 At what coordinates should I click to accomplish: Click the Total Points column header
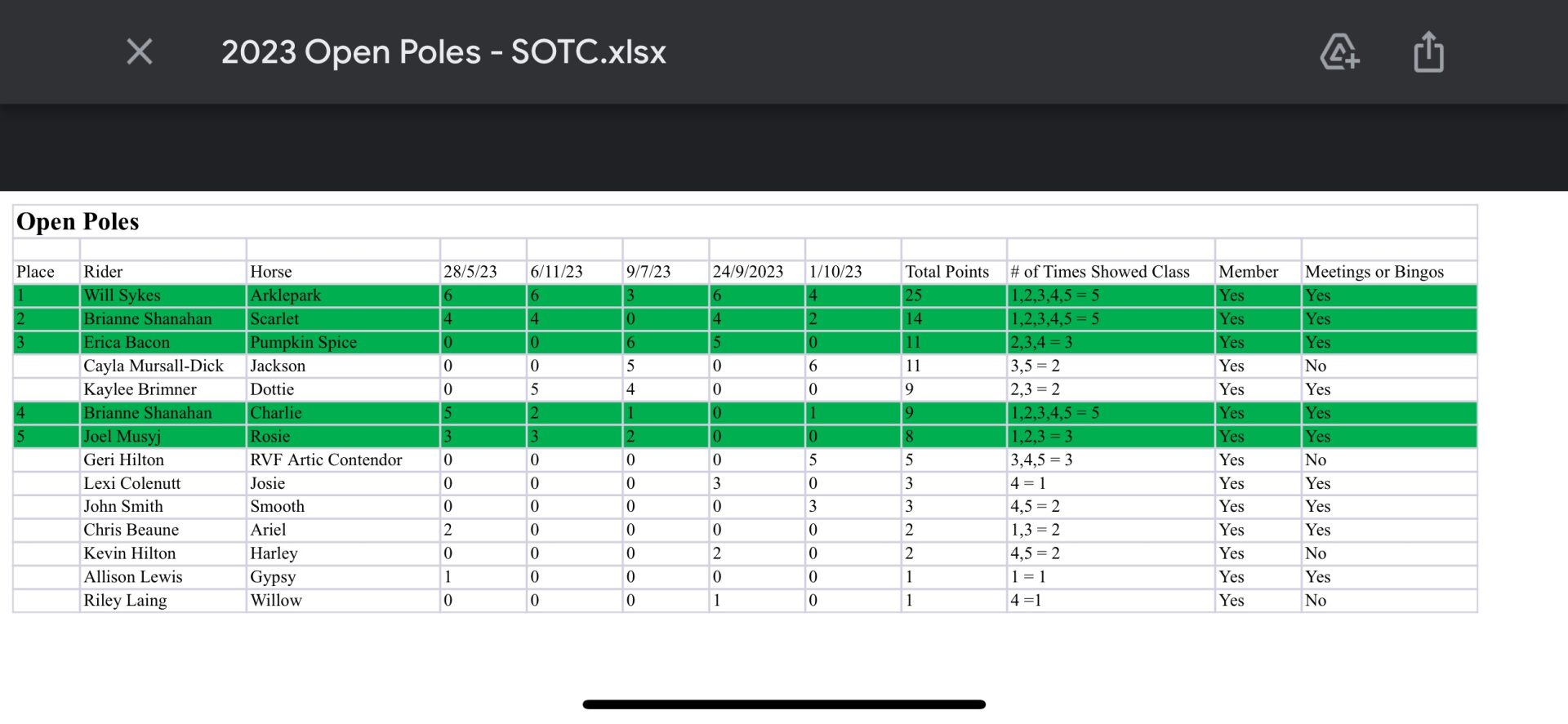953,272
